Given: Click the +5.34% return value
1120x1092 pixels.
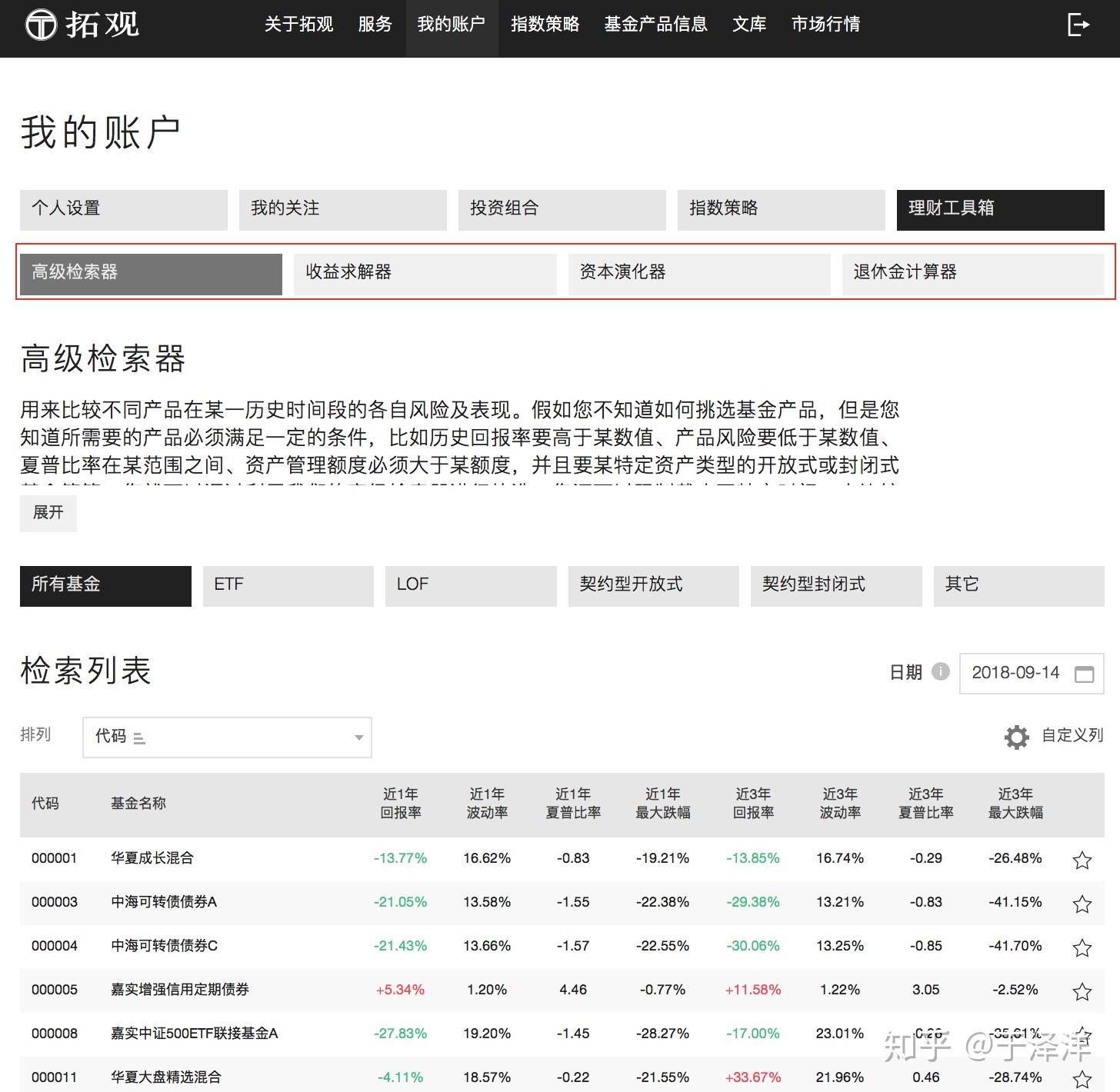Looking at the screenshot, I should click(400, 990).
